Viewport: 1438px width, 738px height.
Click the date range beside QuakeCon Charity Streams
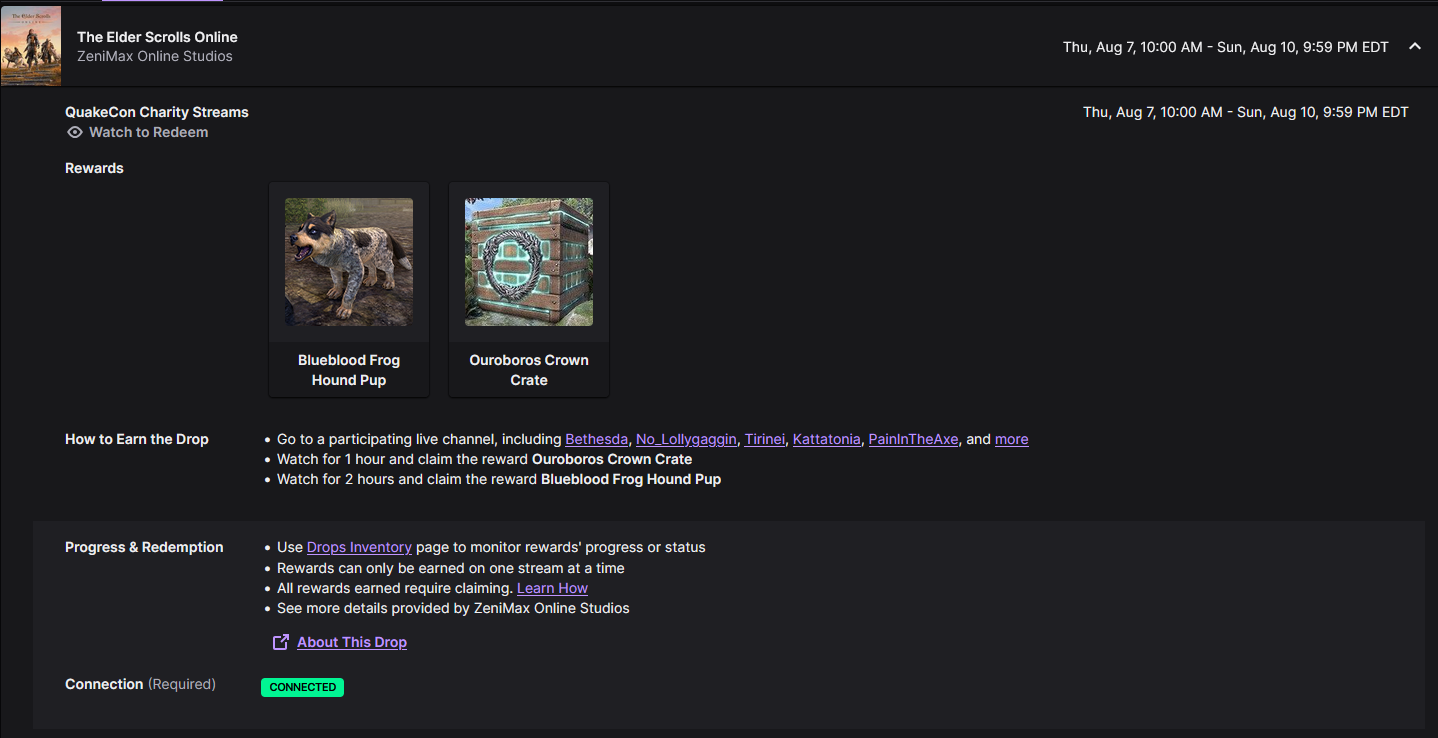click(1246, 112)
